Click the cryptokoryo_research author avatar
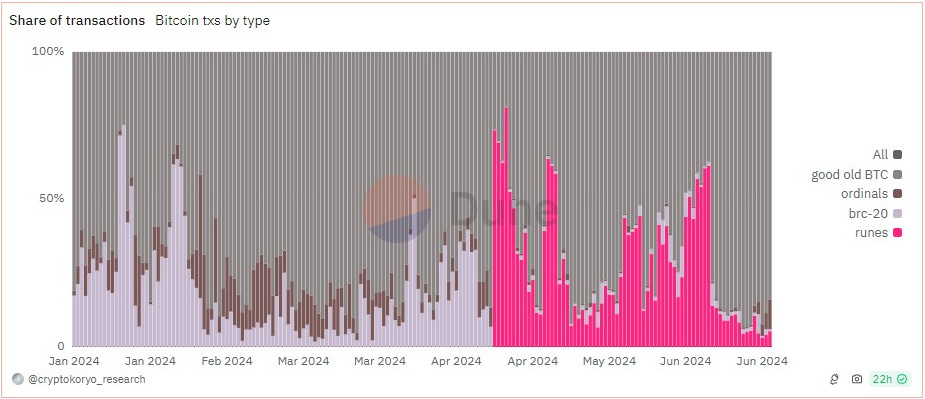925x399 pixels. [18, 379]
